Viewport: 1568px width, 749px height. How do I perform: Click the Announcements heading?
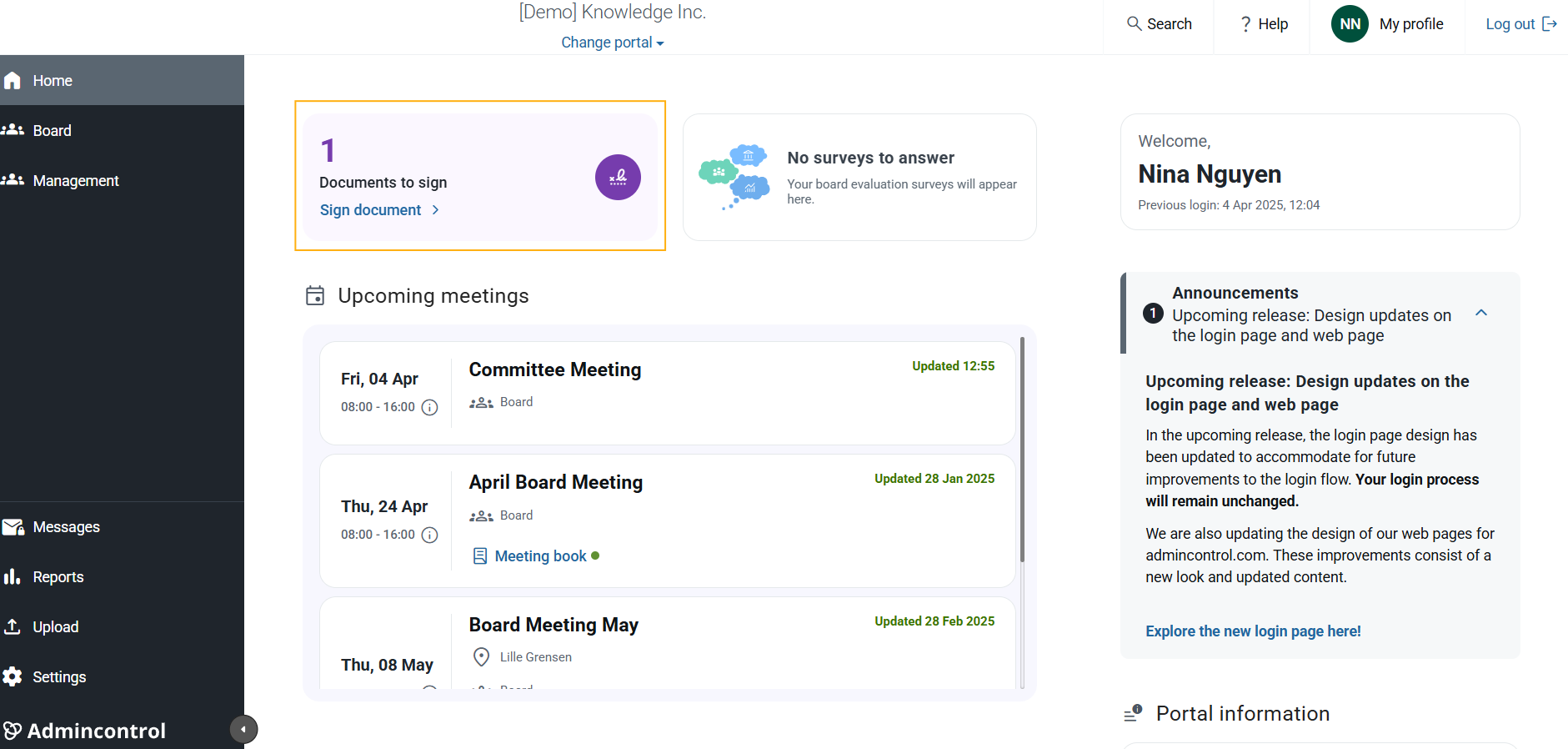point(1235,293)
